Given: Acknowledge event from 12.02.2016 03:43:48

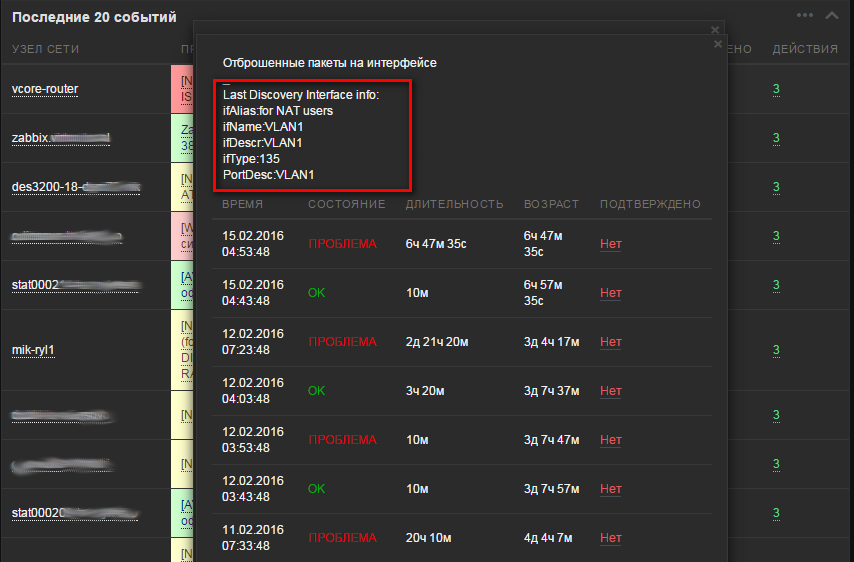Looking at the screenshot, I should [x=611, y=489].
